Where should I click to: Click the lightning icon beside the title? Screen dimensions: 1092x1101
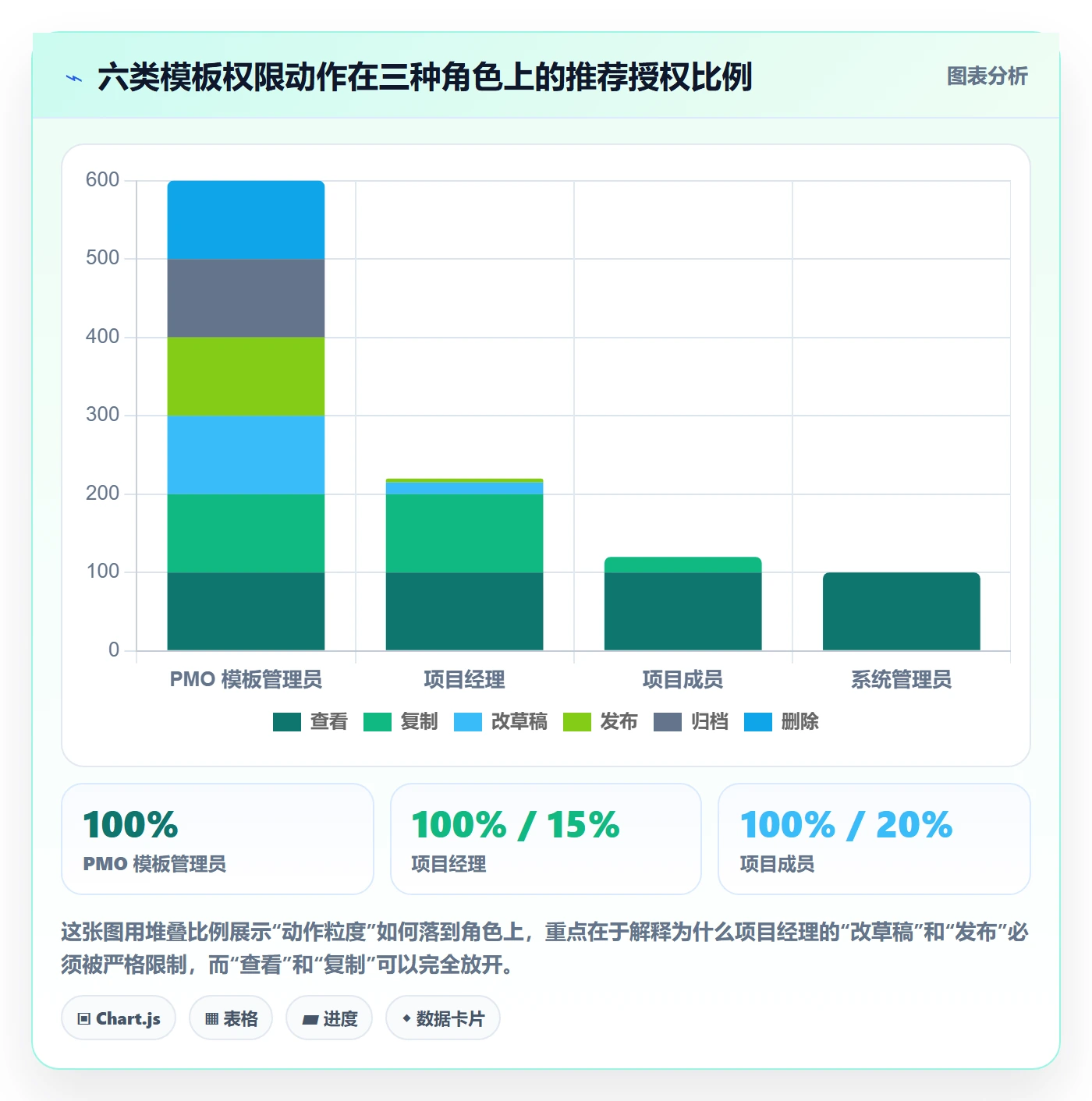pos(74,78)
